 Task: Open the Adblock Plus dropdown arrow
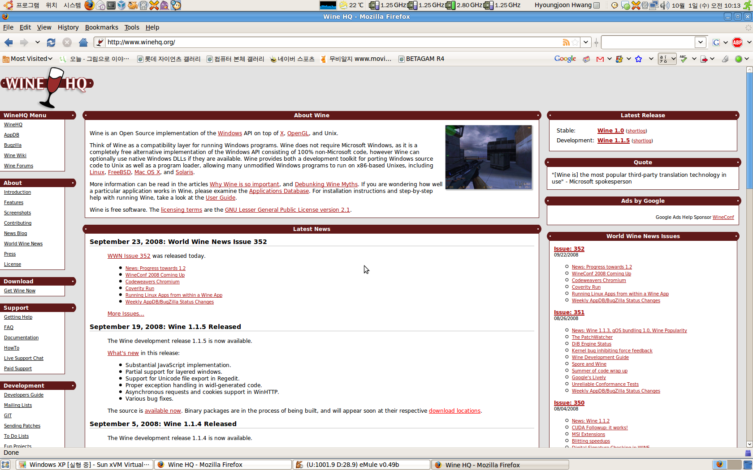click(748, 42)
